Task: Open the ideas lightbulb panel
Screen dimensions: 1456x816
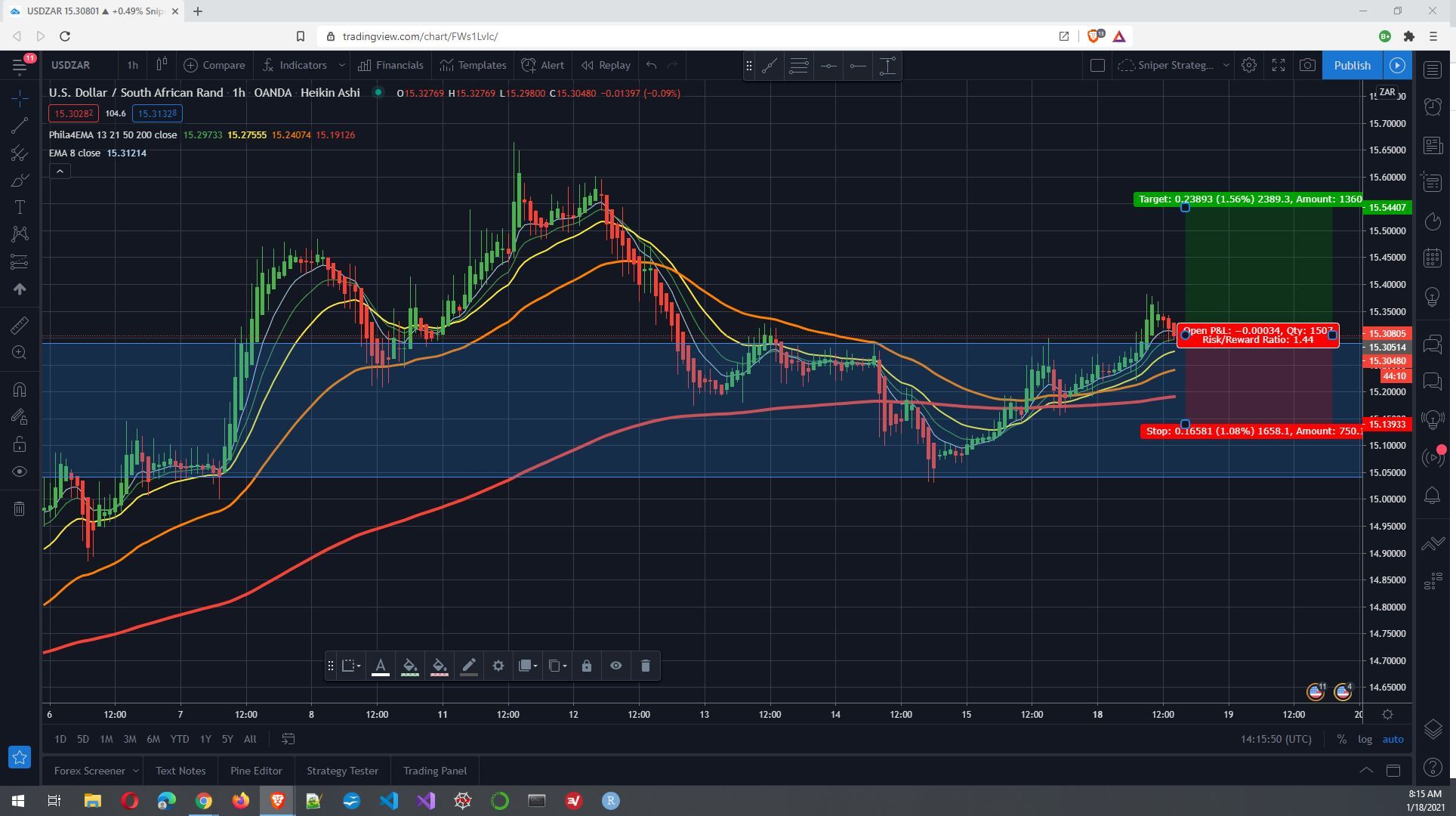Action: [x=1433, y=297]
